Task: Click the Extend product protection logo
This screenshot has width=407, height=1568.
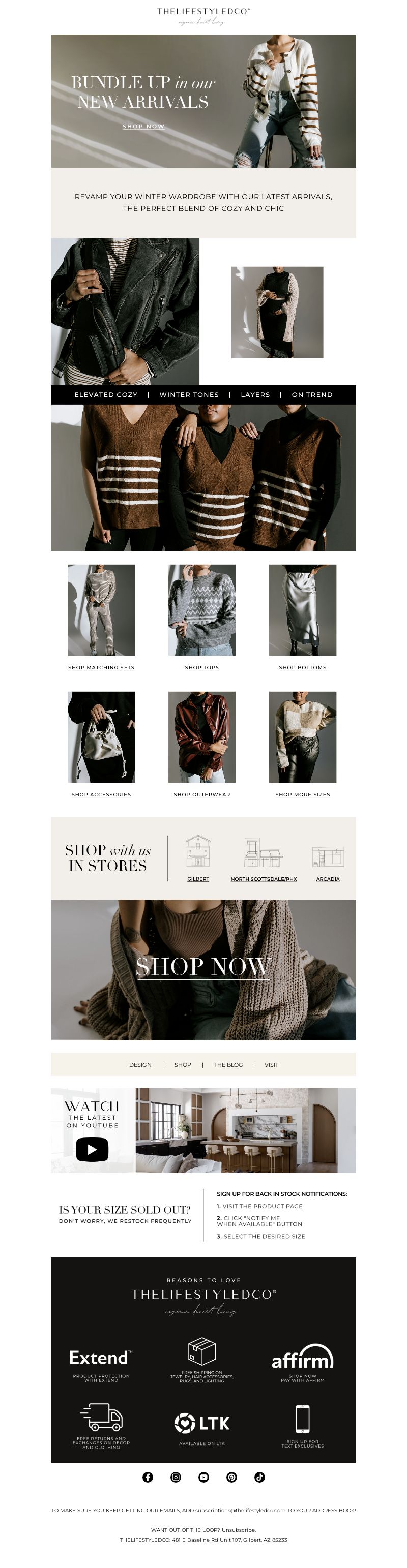Action: [x=101, y=1358]
